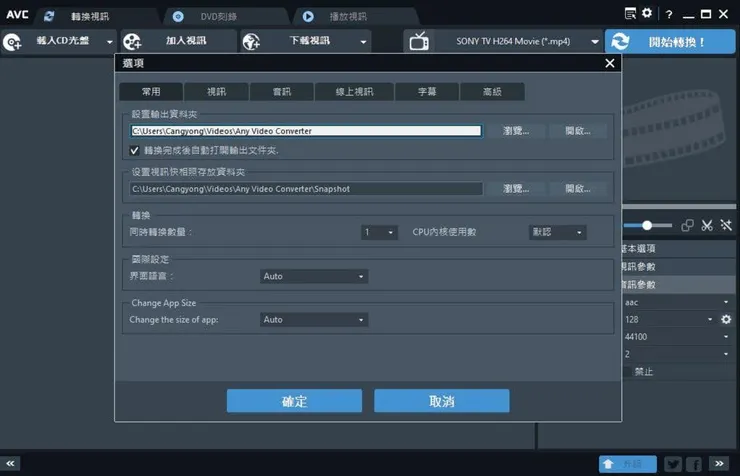Screen dimensions: 740x476
Task: Click the crop overlay icon beside slider
Action: tap(687, 225)
